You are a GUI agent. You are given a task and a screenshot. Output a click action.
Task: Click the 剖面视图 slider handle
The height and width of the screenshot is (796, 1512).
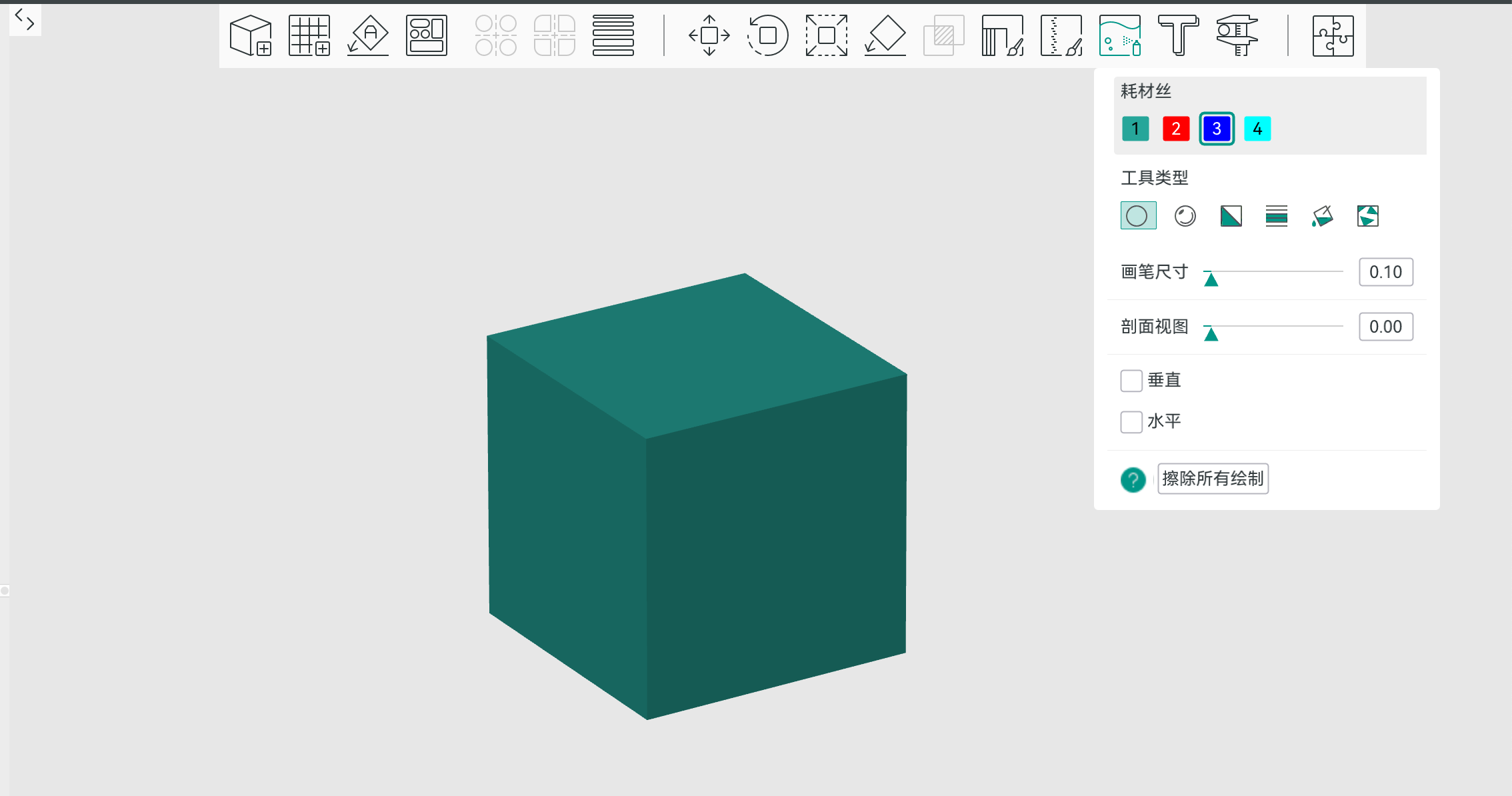[1211, 333]
